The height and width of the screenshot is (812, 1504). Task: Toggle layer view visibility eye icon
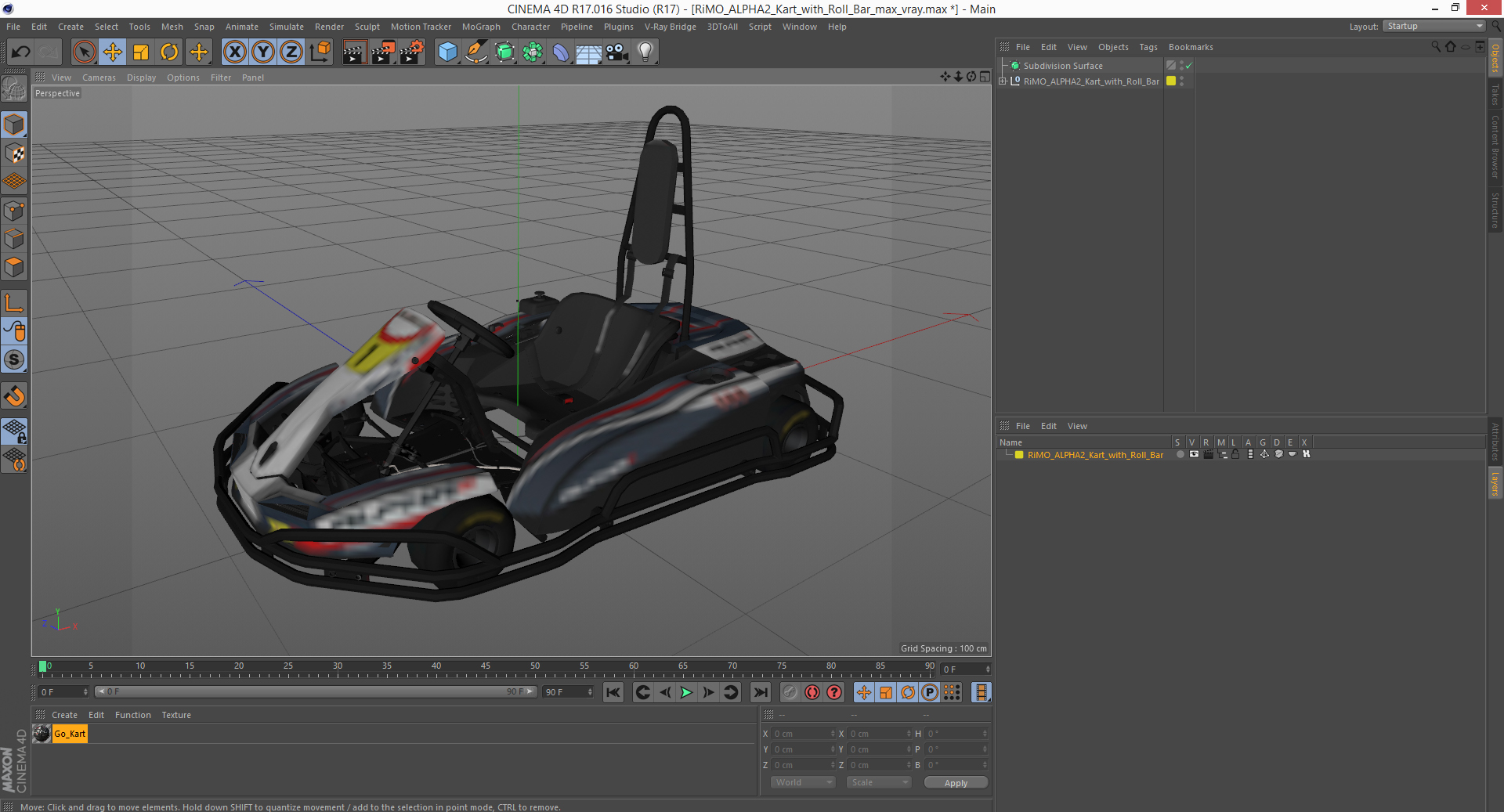click(x=1194, y=454)
